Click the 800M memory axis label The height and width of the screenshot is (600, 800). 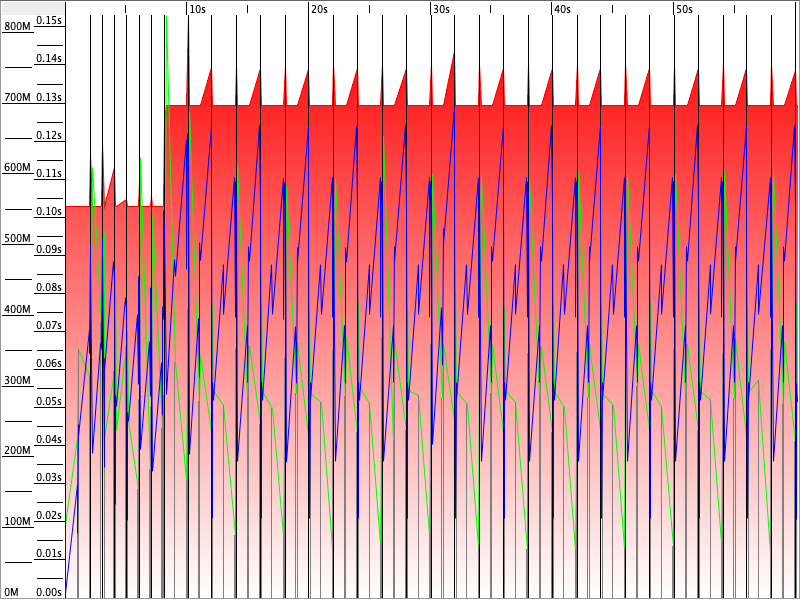[18, 27]
